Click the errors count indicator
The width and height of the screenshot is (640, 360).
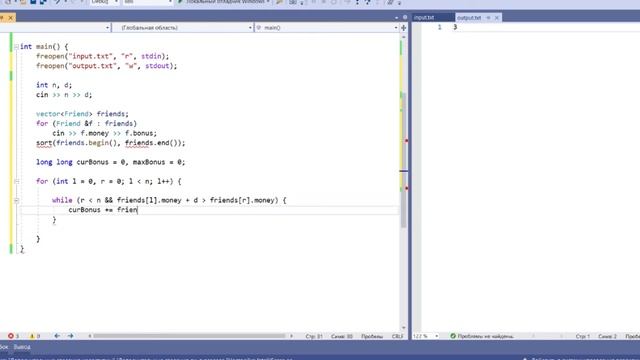click(x=13, y=336)
